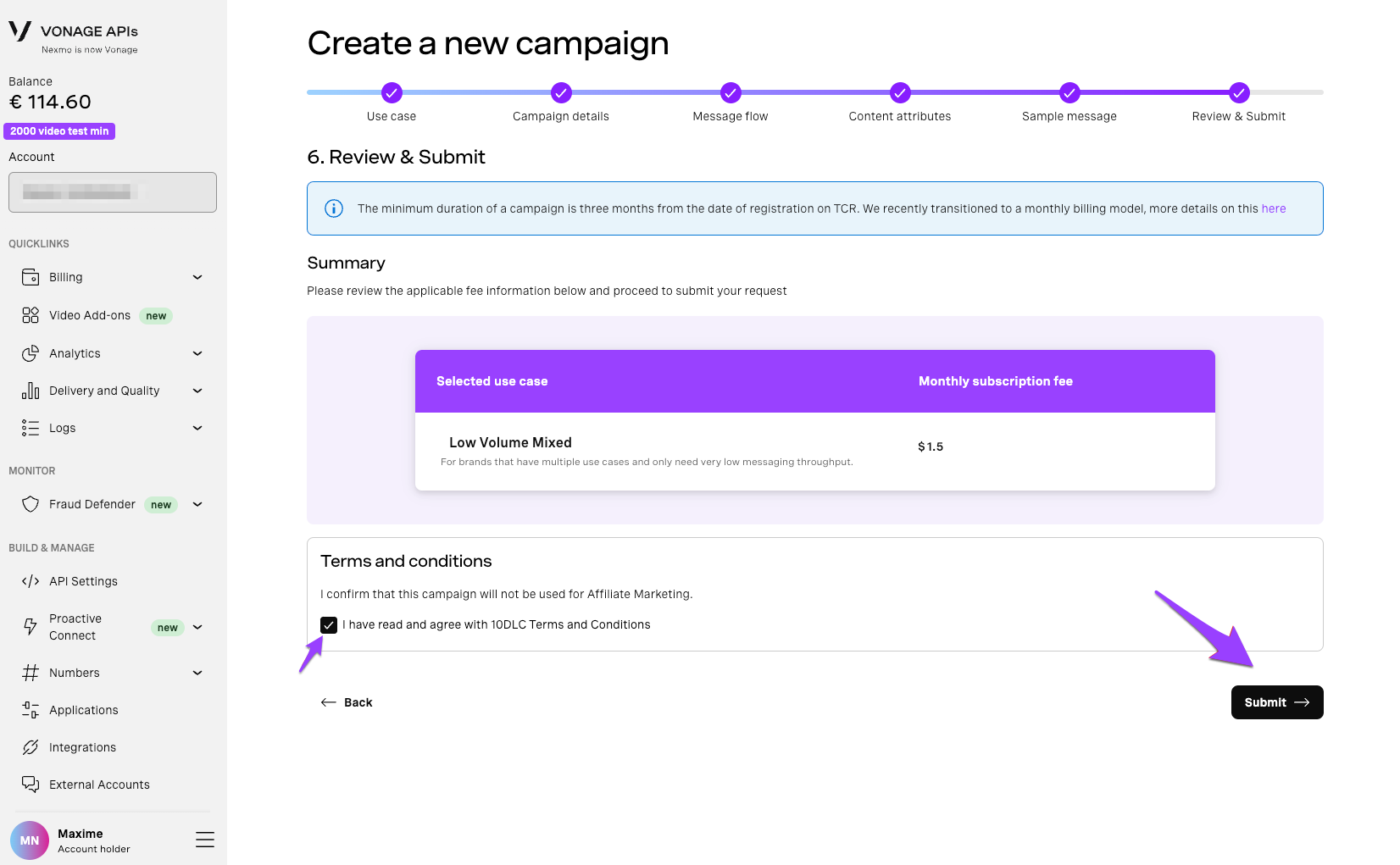Viewport: 1400px width, 865px height.
Task: Follow the 'here' billing details link
Action: (x=1274, y=208)
